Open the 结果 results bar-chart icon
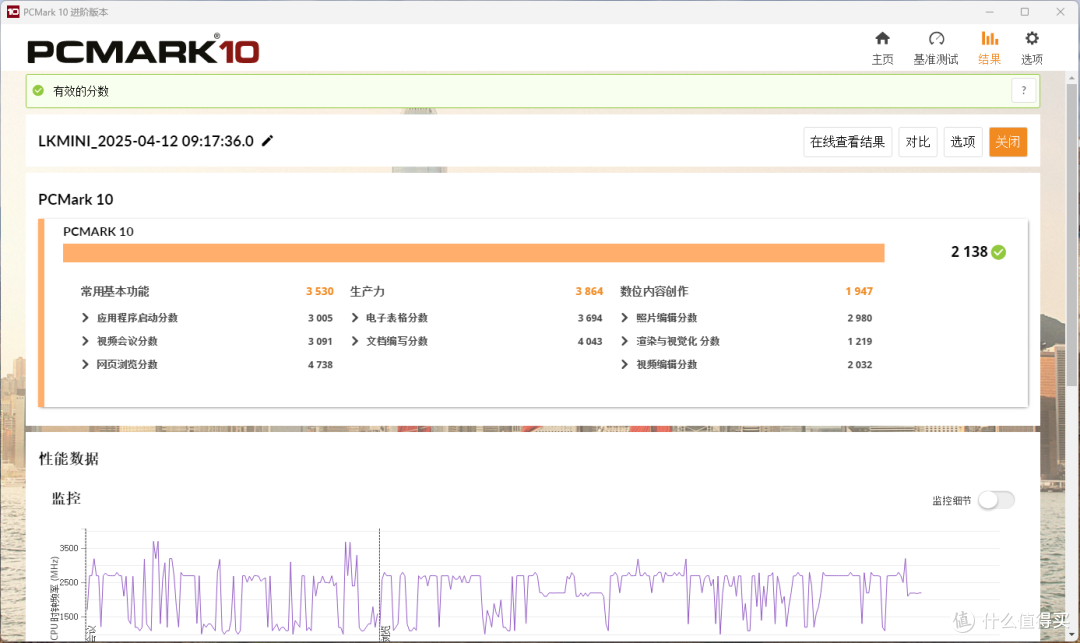The image size is (1080, 643). (x=990, y=39)
